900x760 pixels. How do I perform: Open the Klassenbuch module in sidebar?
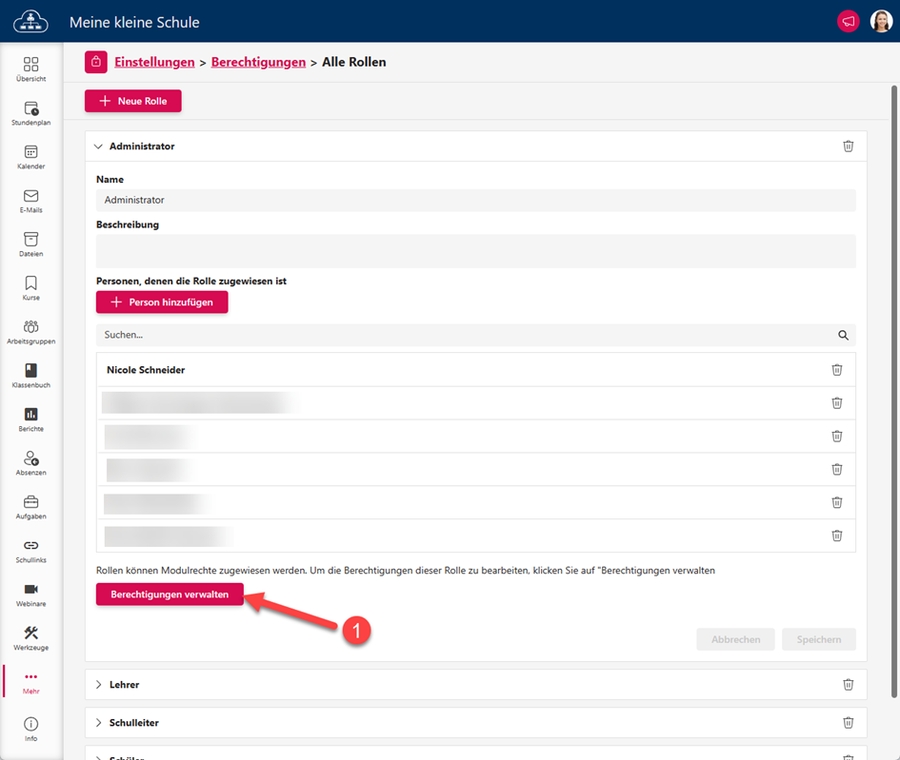coord(31,375)
